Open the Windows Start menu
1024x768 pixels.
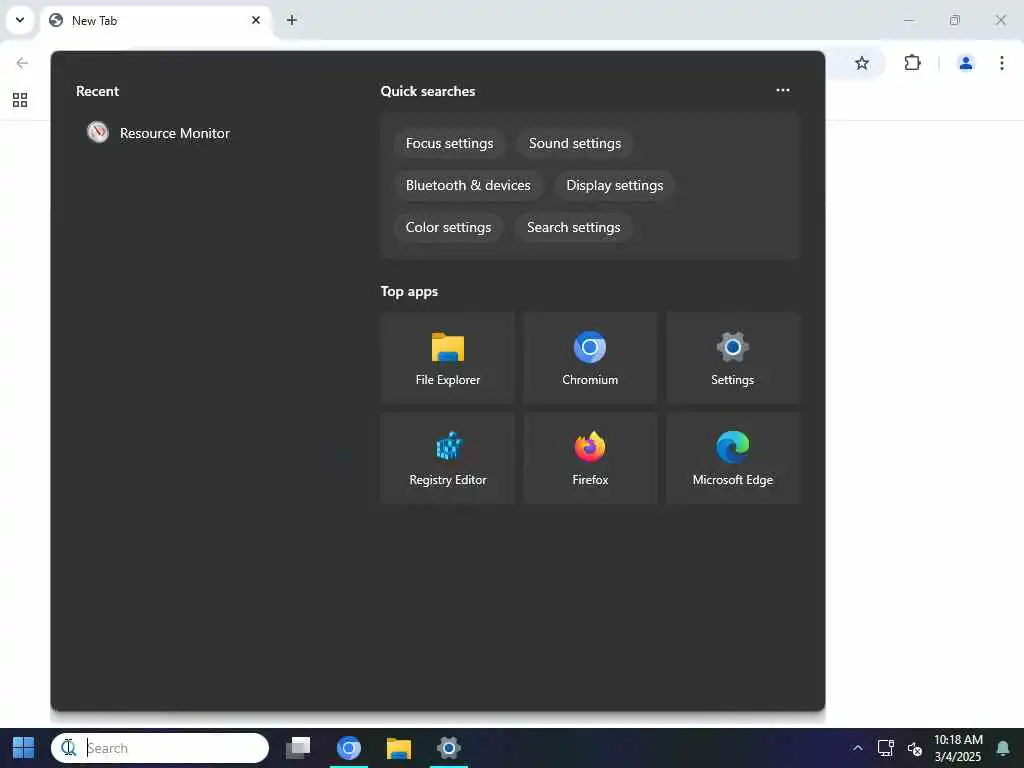pyautogui.click(x=24, y=748)
